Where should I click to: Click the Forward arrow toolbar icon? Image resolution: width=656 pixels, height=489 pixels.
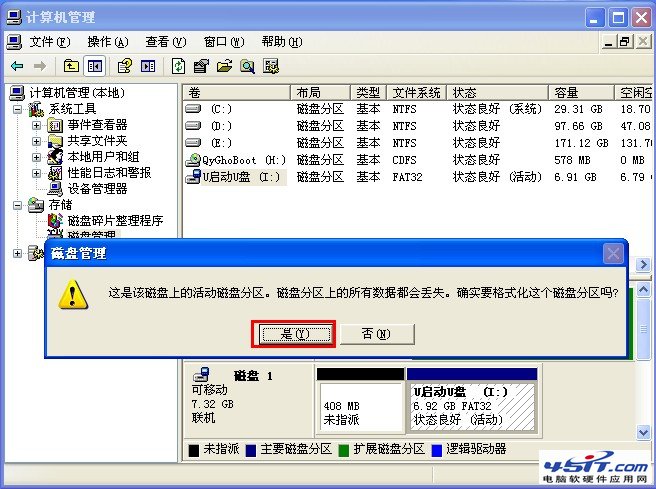(x=40, y=66)
